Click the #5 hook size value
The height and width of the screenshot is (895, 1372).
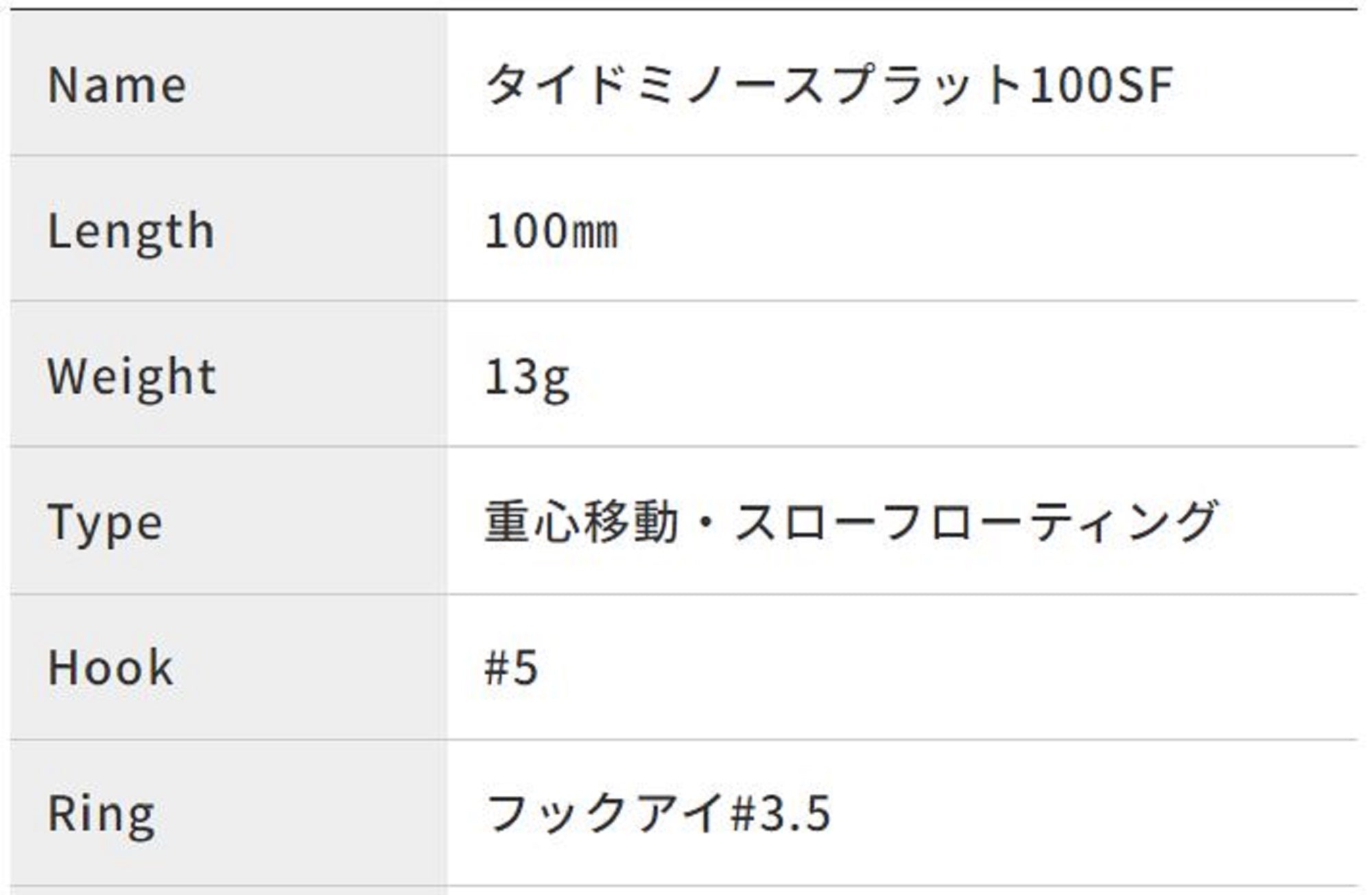coord(511,667)
